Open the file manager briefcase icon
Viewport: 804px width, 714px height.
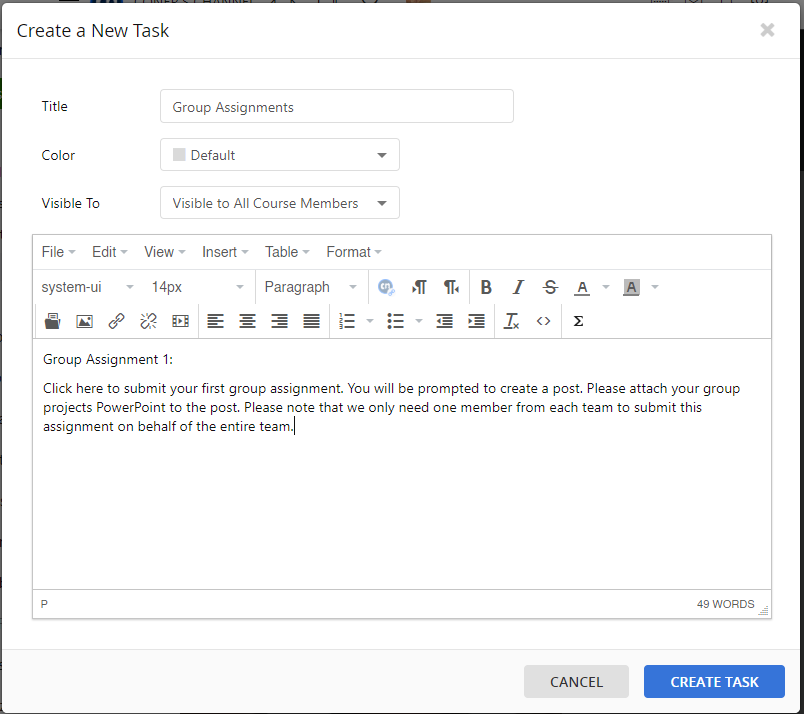[x=52, y=321]
